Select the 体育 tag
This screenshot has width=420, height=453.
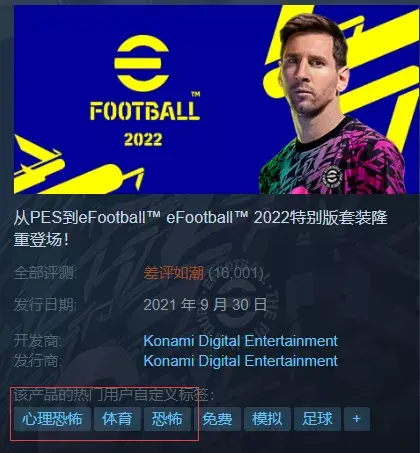point(117,419)
